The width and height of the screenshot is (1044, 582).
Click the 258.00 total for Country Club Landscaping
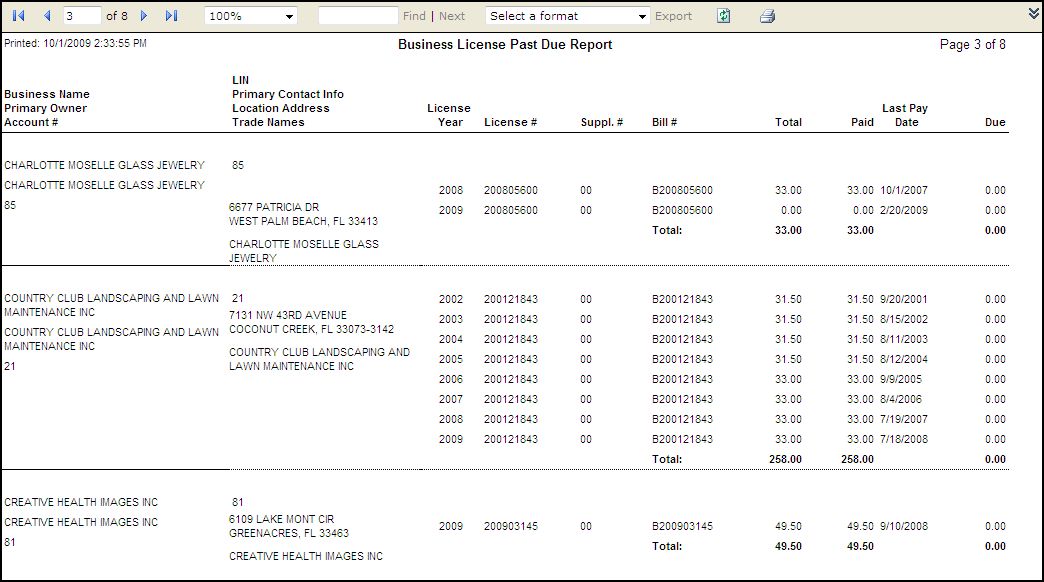[788, 459]
